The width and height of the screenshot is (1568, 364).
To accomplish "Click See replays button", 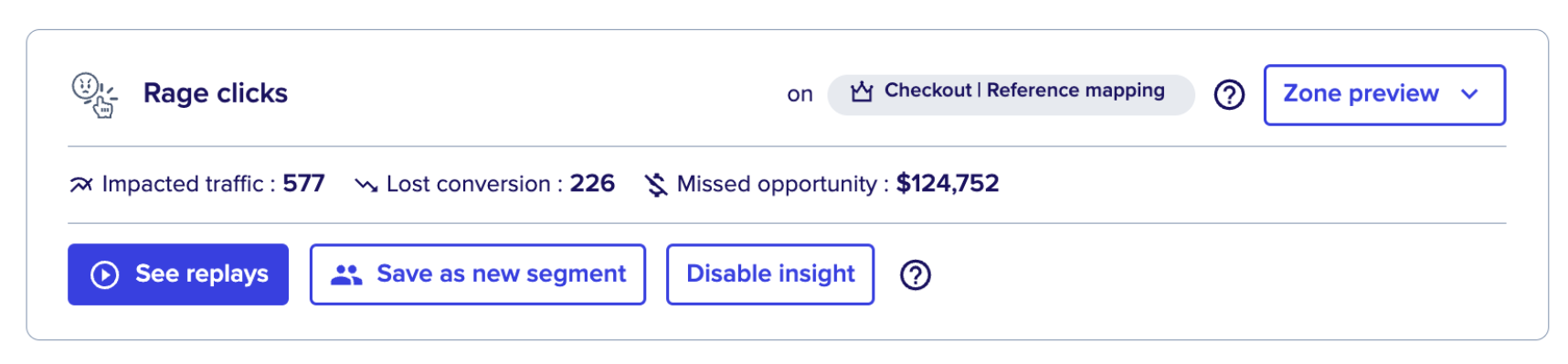I will point(178,274).
